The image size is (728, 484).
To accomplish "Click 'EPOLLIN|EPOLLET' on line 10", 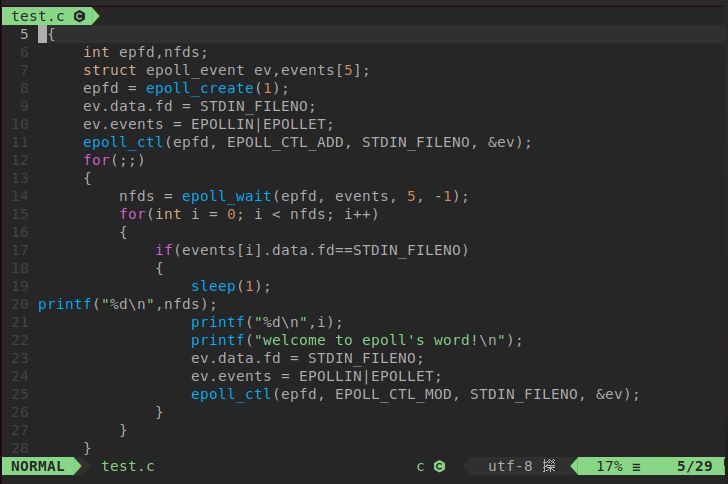I will click(258, 124).
